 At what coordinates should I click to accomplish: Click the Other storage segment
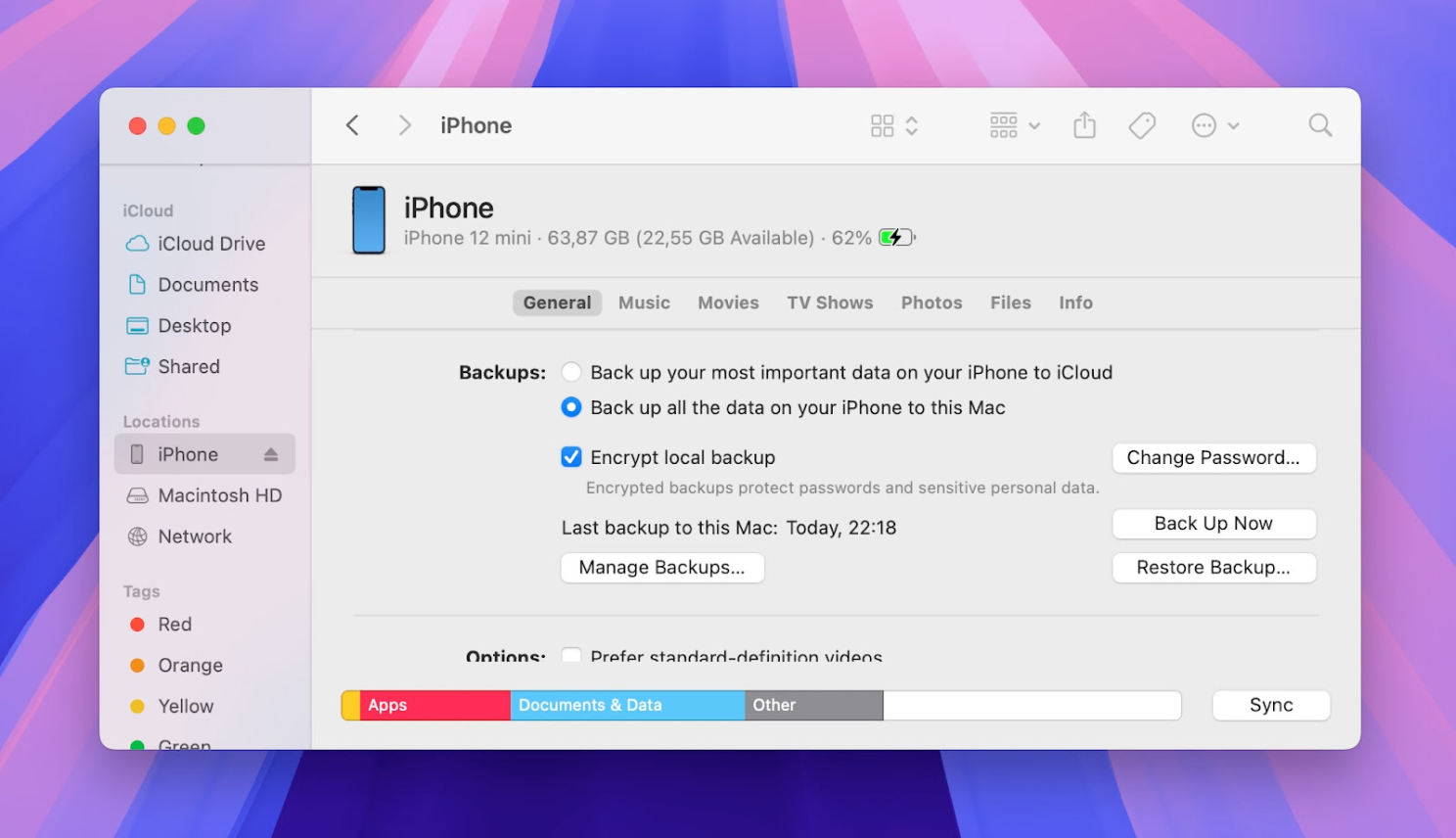[814, 706]
